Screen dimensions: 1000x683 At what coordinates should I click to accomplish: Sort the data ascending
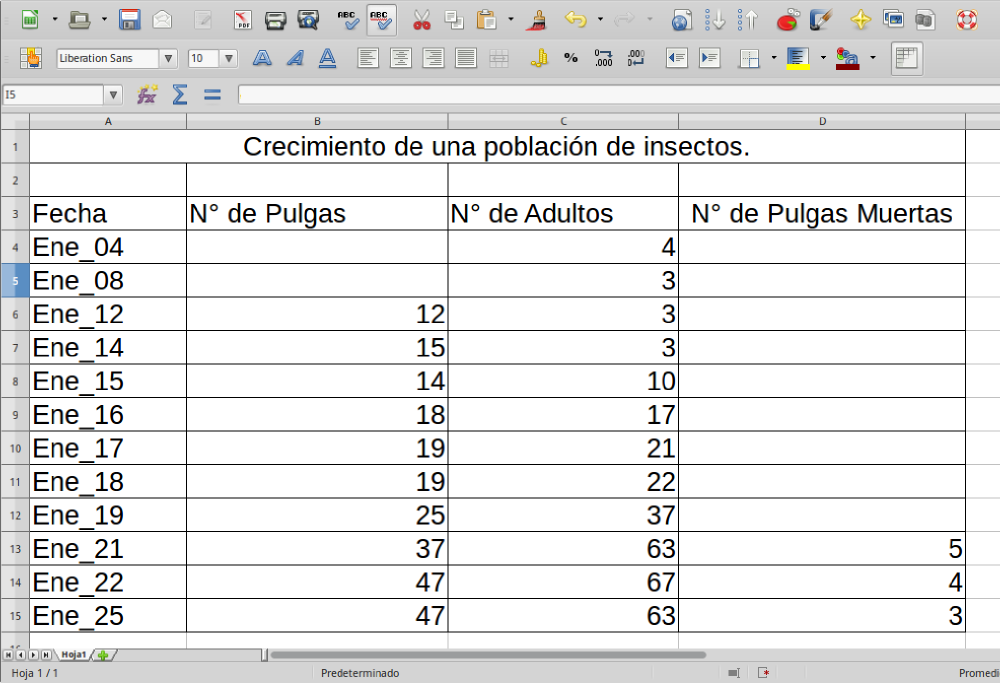[x=715, y=20]
